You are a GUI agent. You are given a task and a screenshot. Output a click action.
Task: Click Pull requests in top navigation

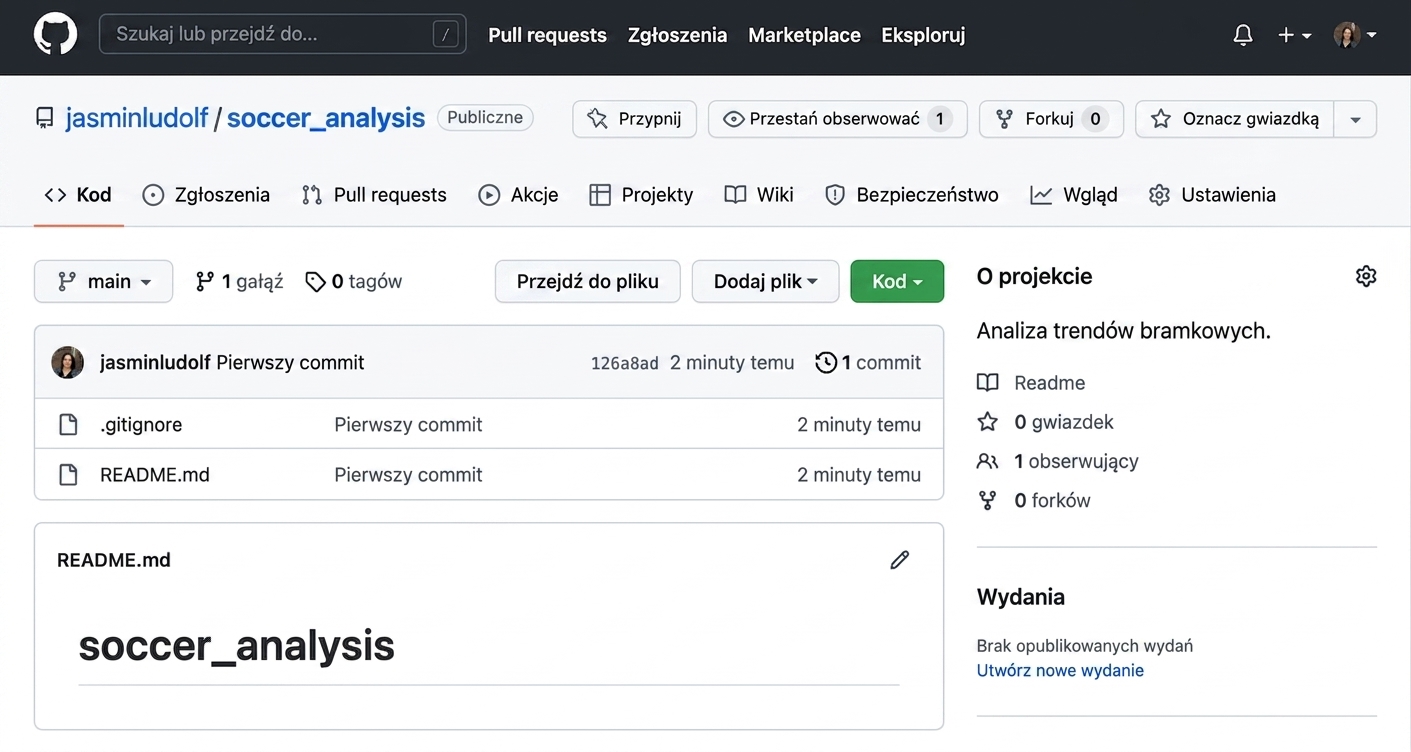click(x=547, y=35)
